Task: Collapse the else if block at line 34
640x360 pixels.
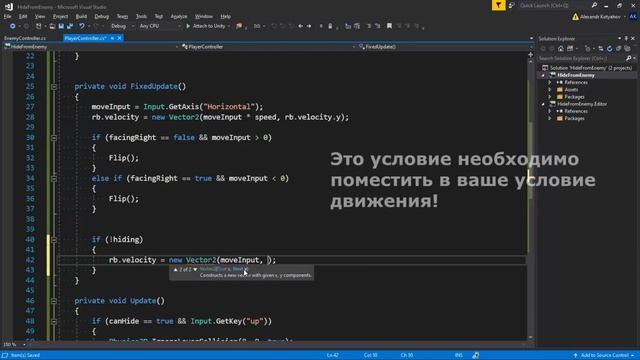Action: tap(54, 178)
